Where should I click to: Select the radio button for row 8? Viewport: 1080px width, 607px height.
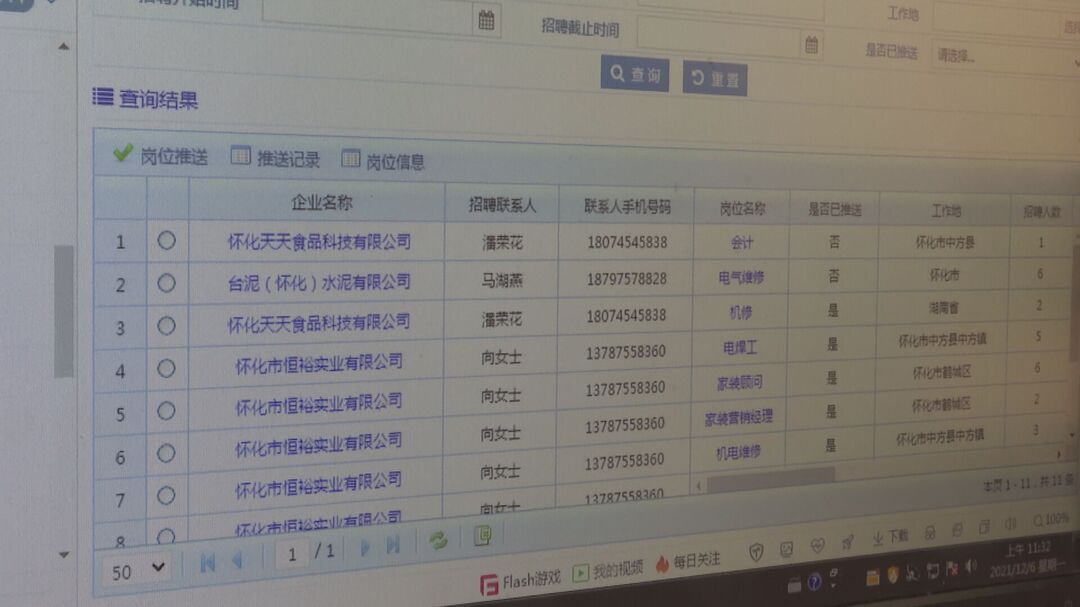(166, 535)
